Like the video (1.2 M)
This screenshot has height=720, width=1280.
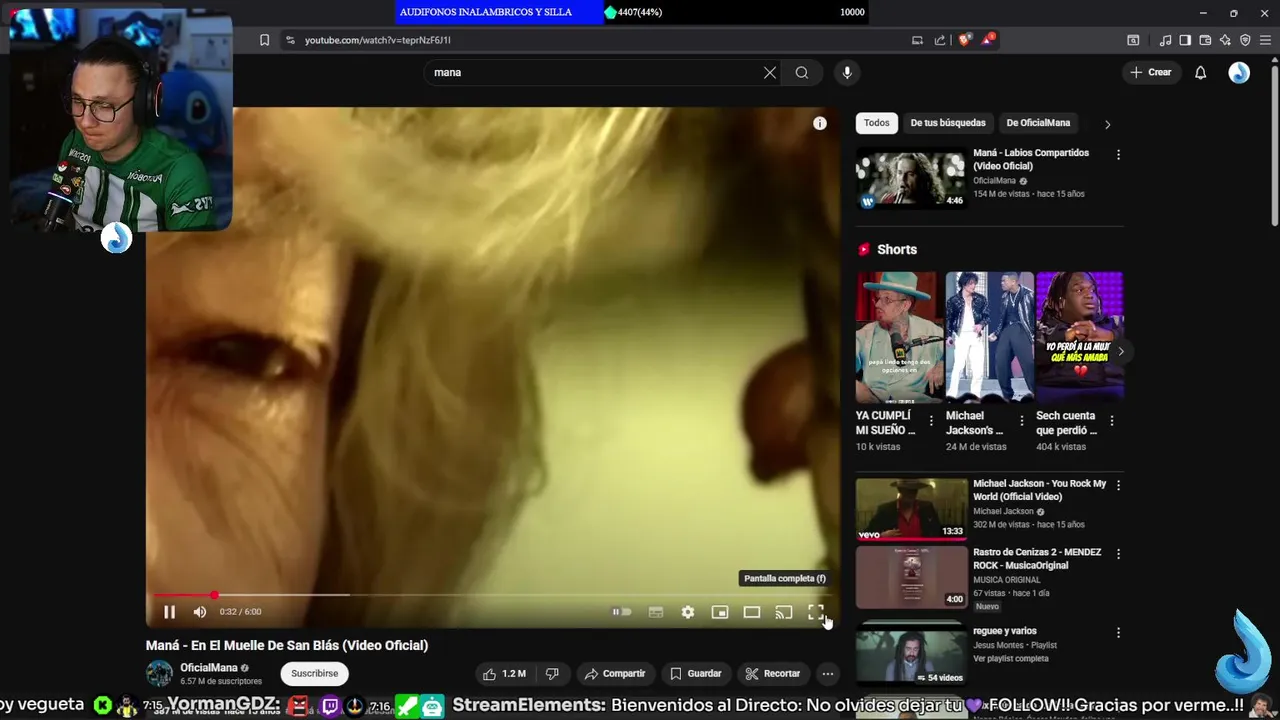(505, 674)
